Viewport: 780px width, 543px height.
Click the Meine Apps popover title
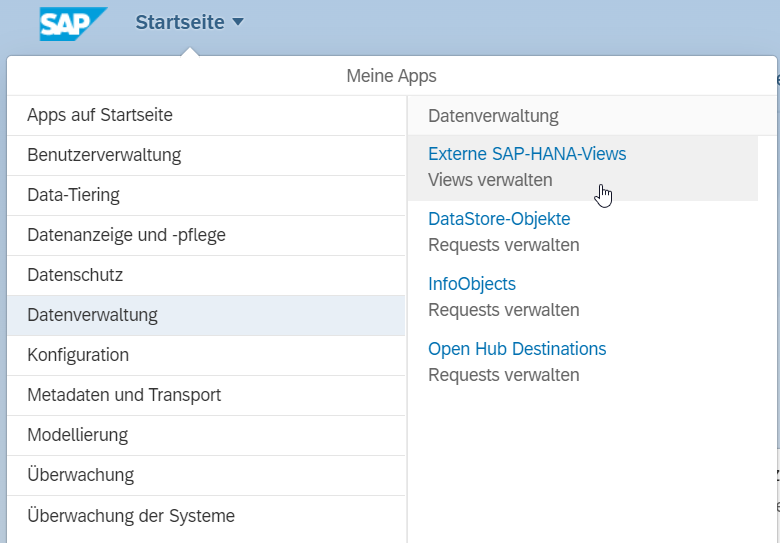pos(391,76)
